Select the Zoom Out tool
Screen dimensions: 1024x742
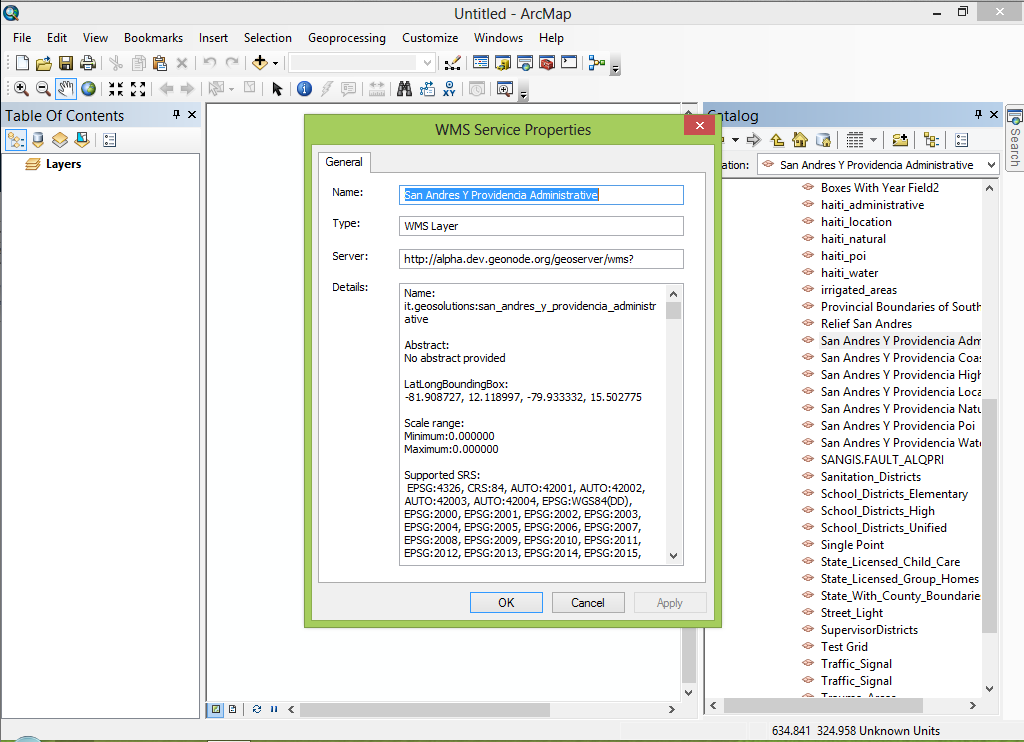(43, 89)
